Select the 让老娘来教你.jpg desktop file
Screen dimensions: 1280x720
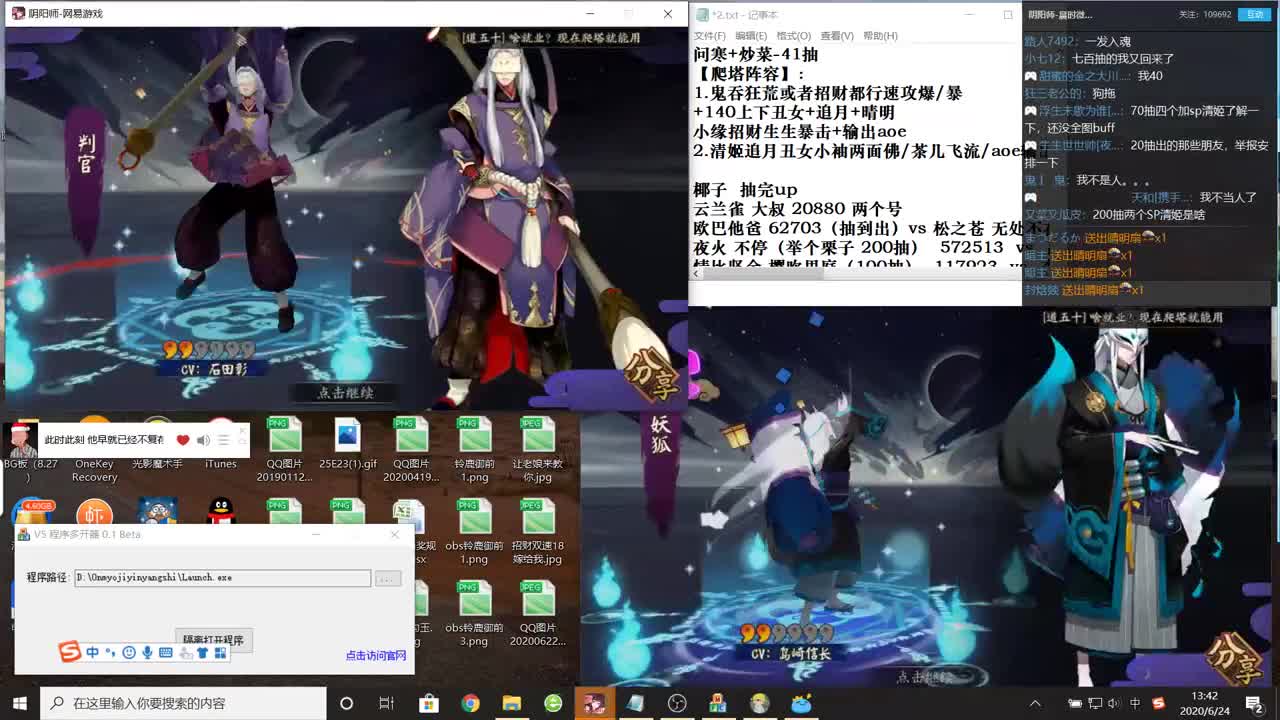538,450
